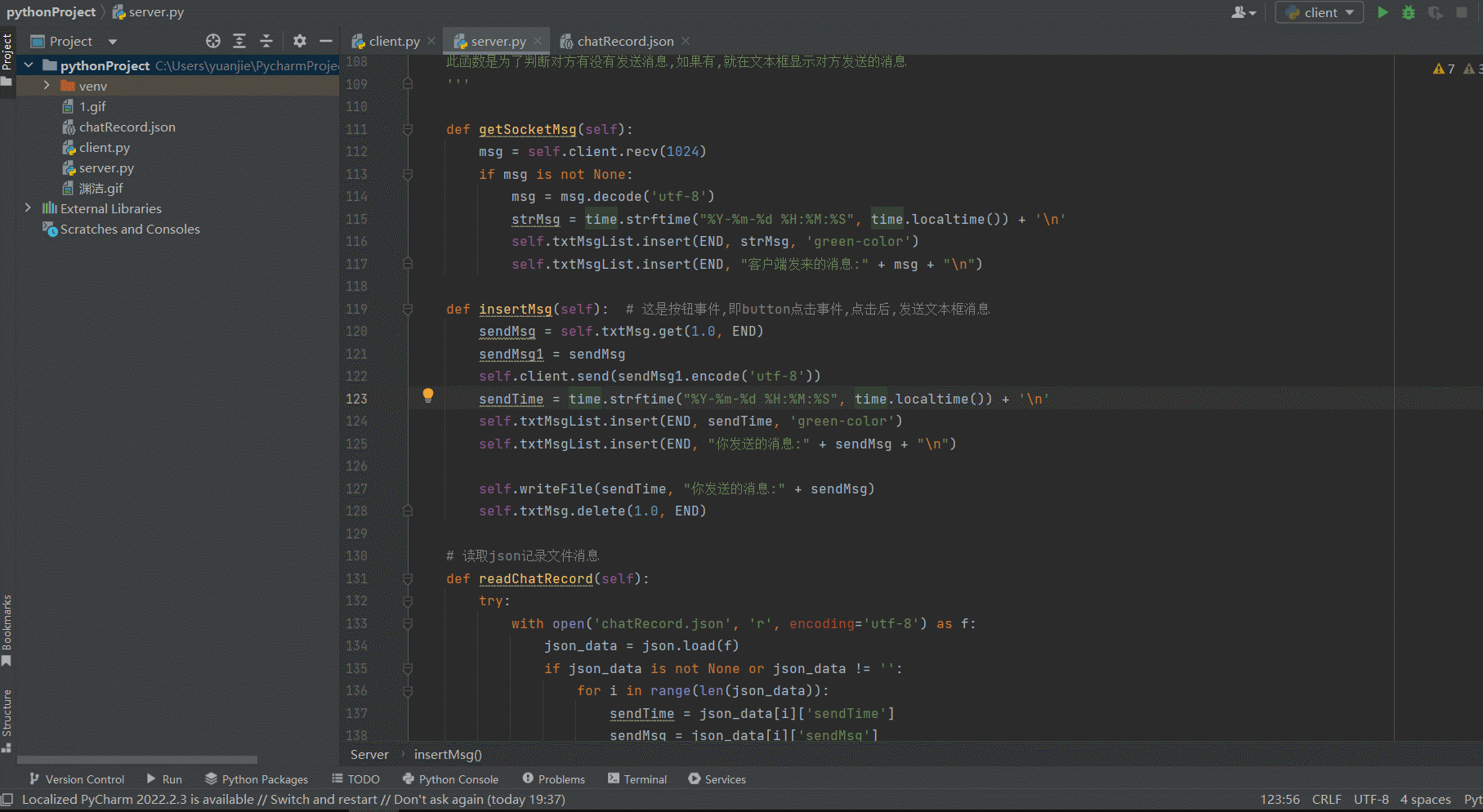This screenshot has height=812, width=1483.
Task: Select 渊洁.gif in the project tree
Action: pyautogui.click(x=101, y=188)
